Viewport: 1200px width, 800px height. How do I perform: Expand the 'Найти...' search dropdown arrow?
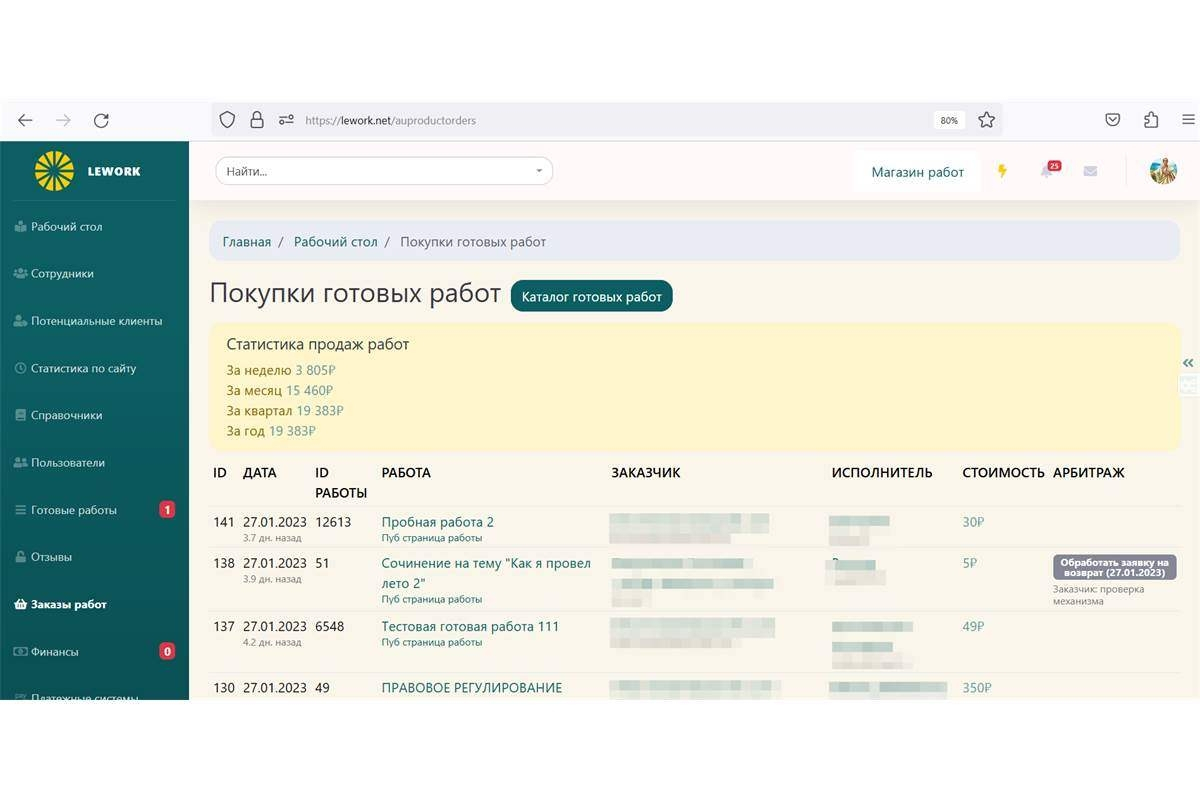click(539, 171)
